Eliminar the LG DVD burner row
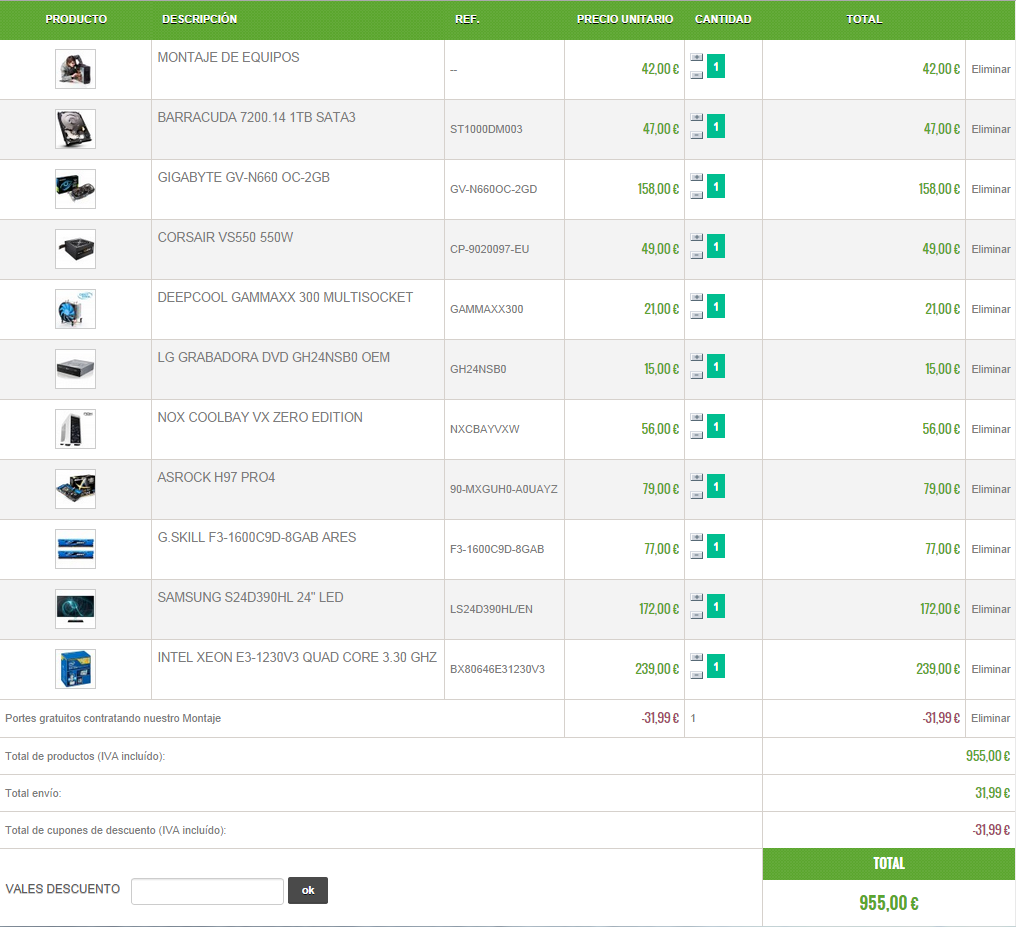This screenshot has height=927, width=1016. pyautogui.click(x=991, y=369)
